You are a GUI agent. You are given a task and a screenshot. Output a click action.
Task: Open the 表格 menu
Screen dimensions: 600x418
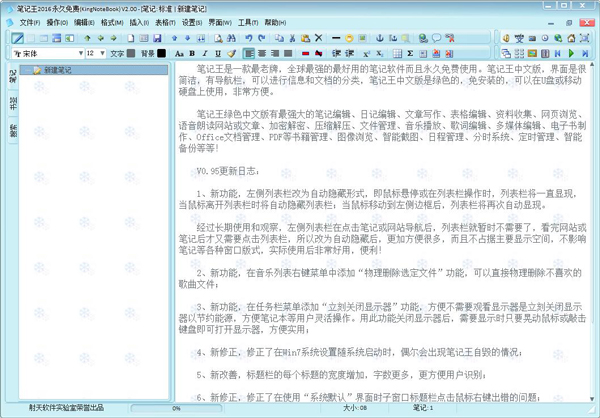(165, 23)
